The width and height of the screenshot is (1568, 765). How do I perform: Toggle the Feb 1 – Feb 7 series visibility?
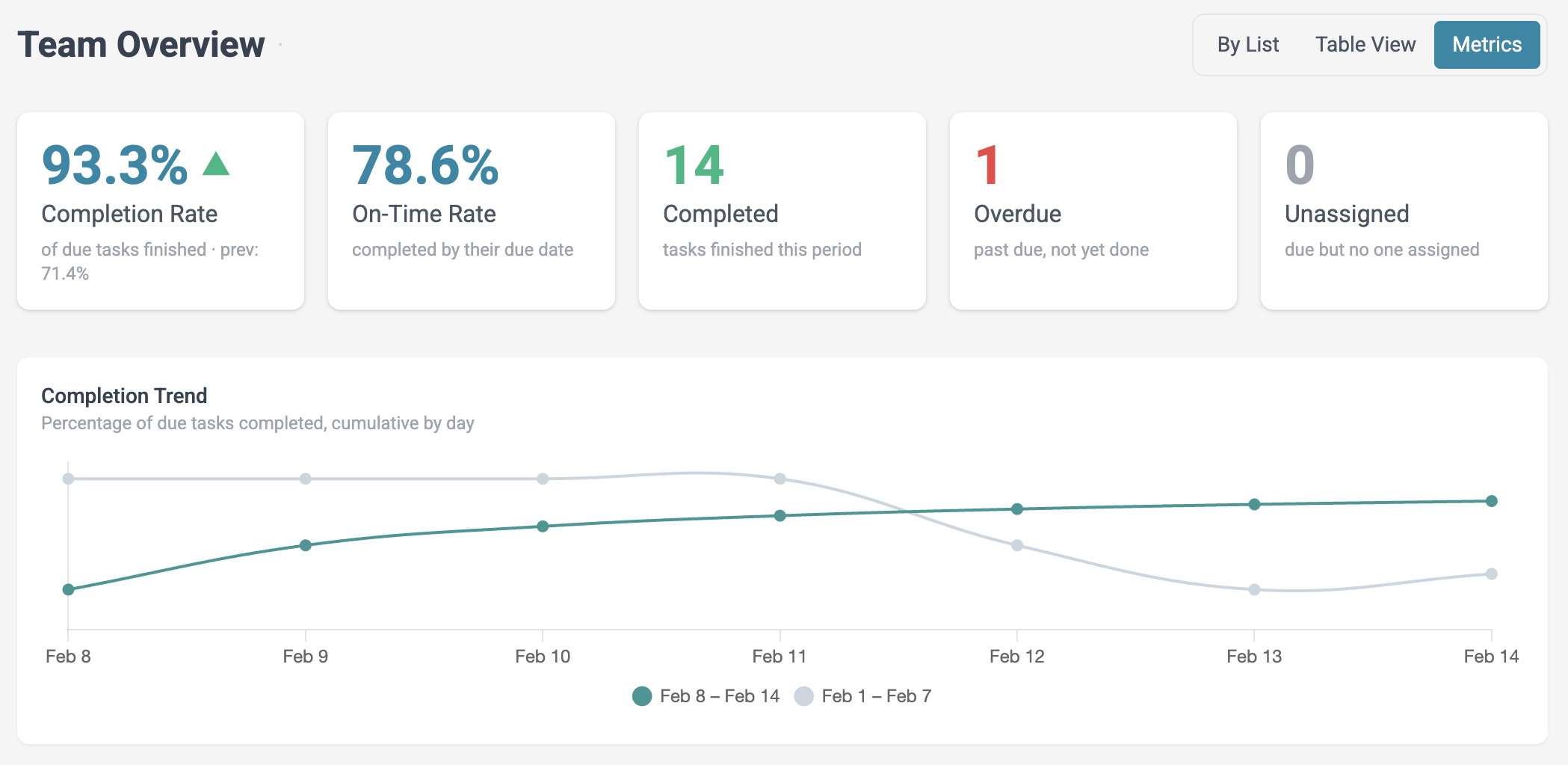click(x=878, y=695)
